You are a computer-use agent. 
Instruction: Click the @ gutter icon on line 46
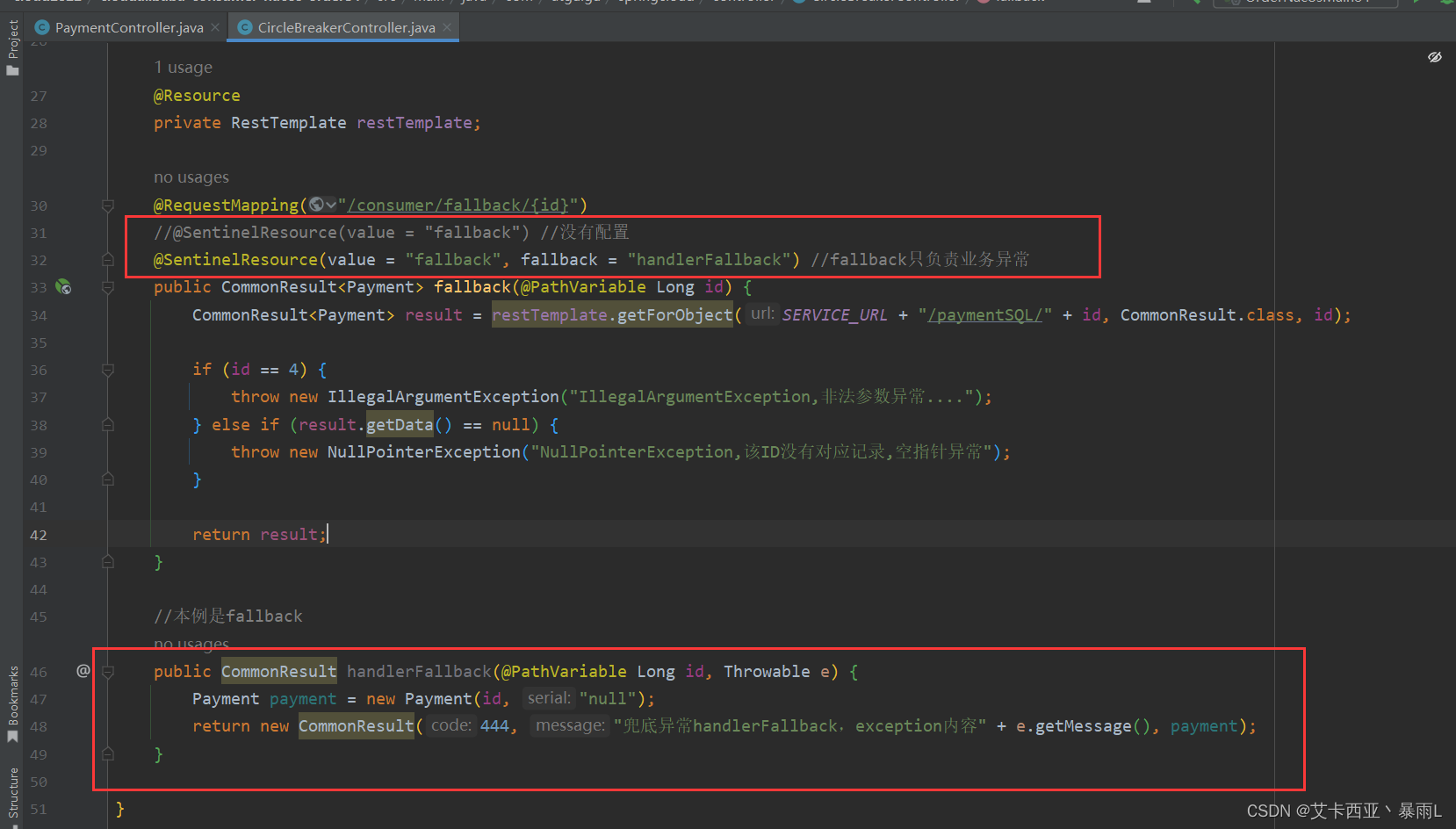pyautogui.click(x=83, y=671)
